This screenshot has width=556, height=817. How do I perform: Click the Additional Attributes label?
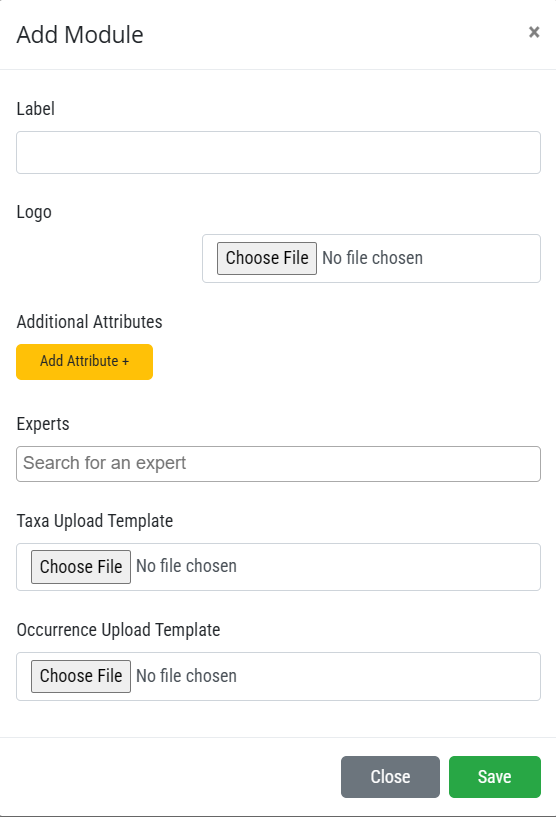point(90,322)
